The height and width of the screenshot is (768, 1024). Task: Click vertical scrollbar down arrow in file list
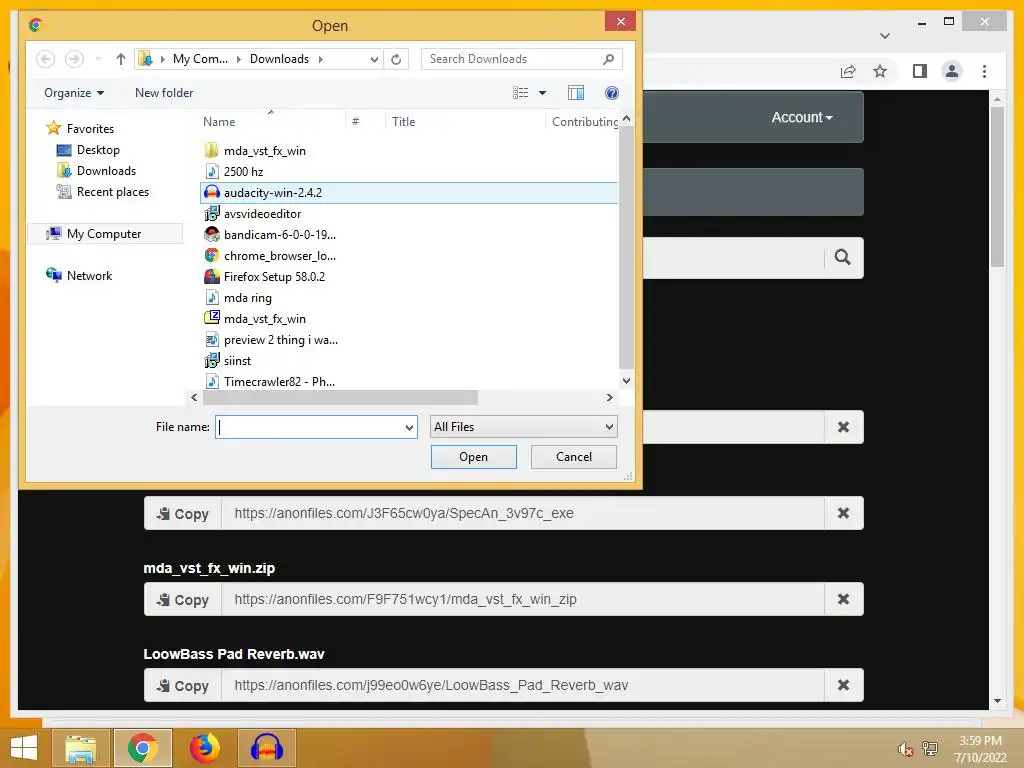coord(626,381)
